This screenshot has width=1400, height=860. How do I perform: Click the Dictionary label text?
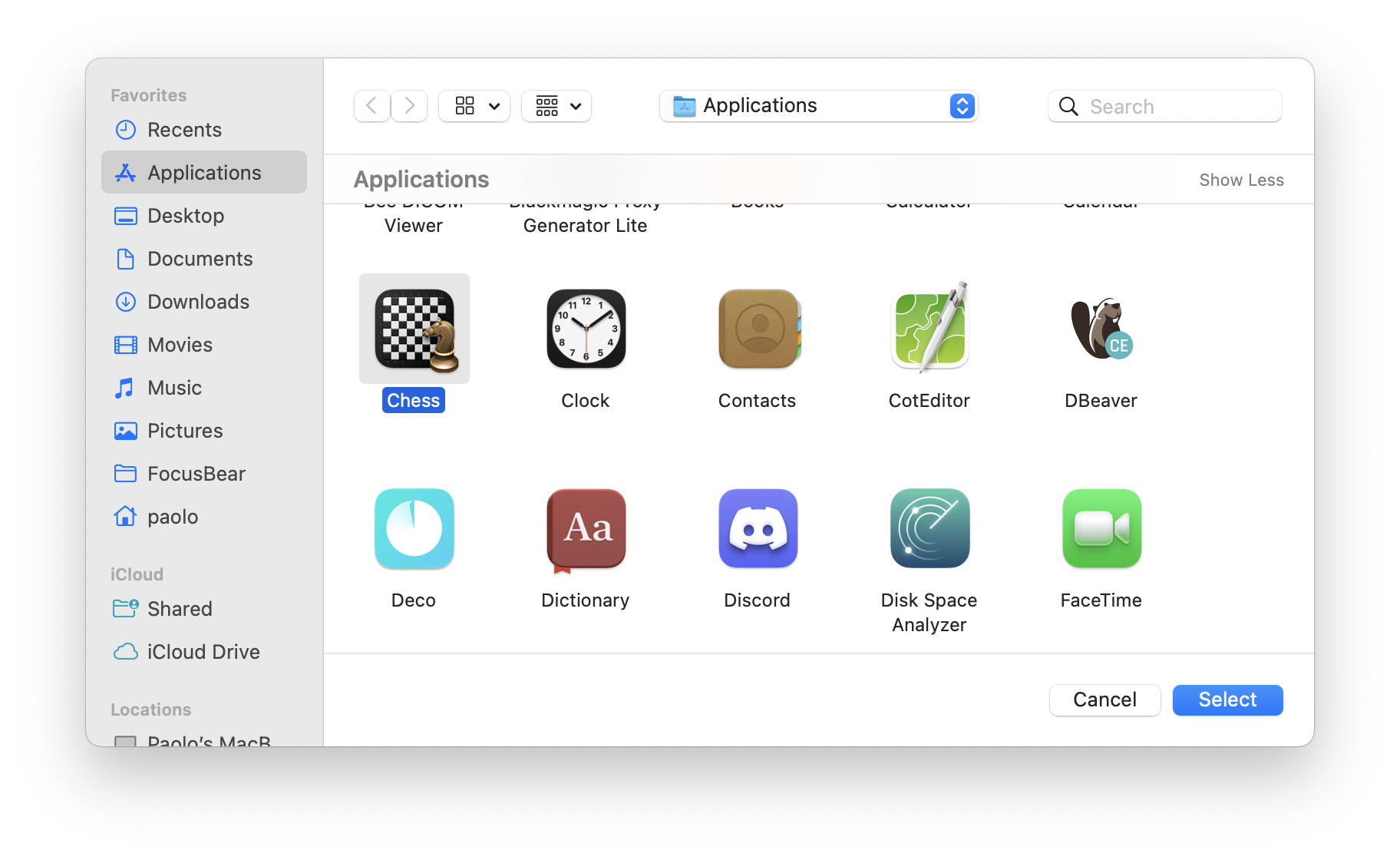coord(586,600)
